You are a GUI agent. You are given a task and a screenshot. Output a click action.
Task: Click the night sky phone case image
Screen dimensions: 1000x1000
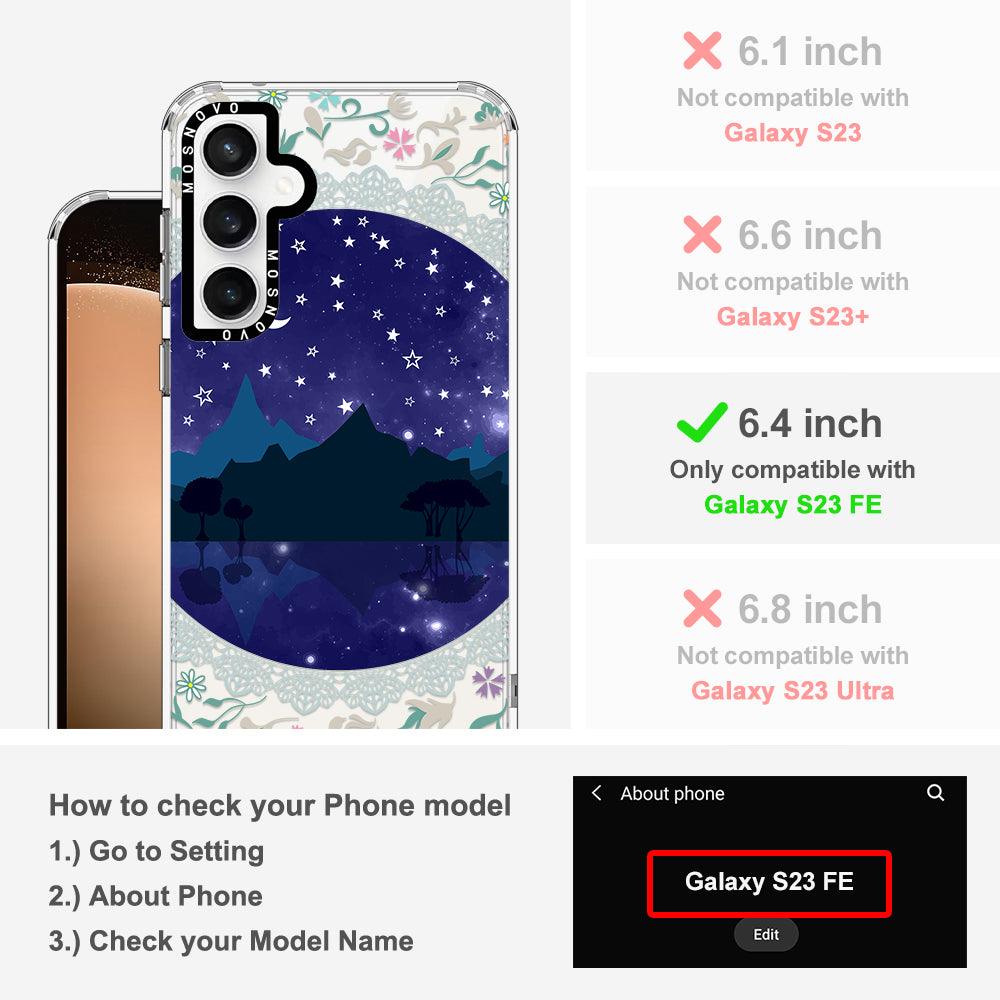pyautogui.click(x=341, y=406)
